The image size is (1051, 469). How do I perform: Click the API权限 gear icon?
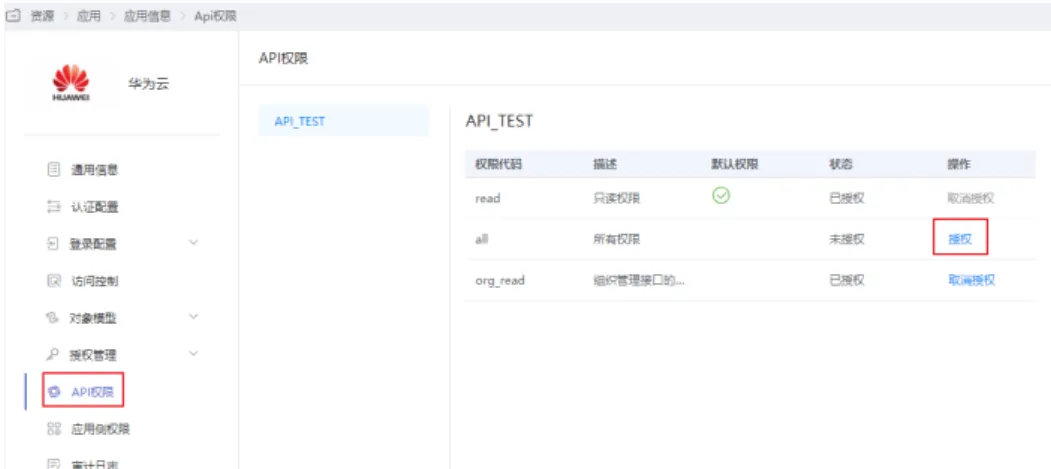[55, 392]
